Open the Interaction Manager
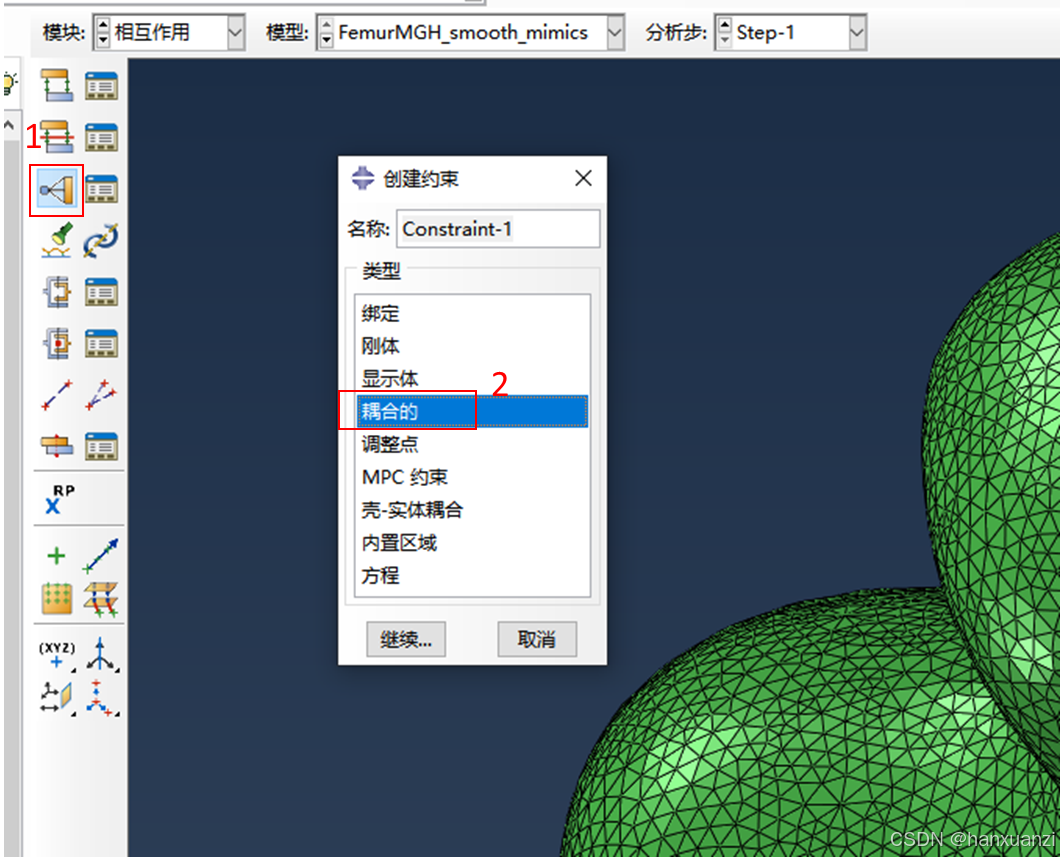The image size is (1060, 857). coord(101,86)
